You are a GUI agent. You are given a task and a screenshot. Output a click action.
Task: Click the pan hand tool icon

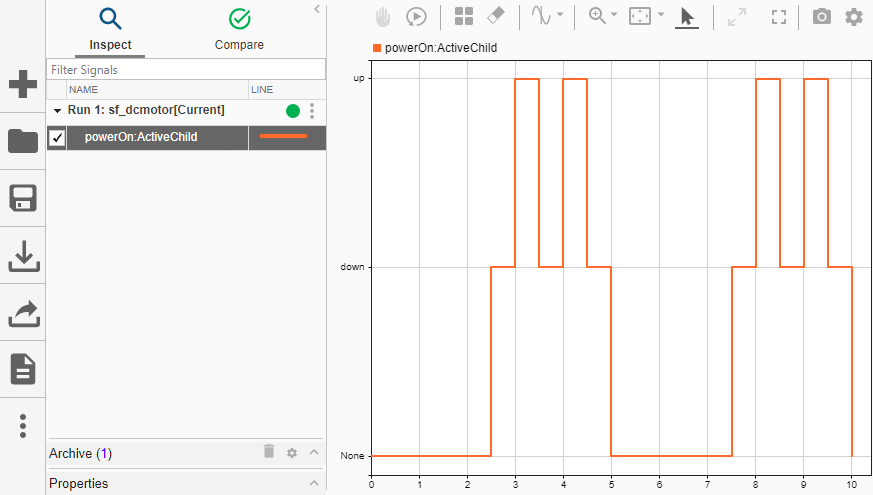[x=382, y=17]
